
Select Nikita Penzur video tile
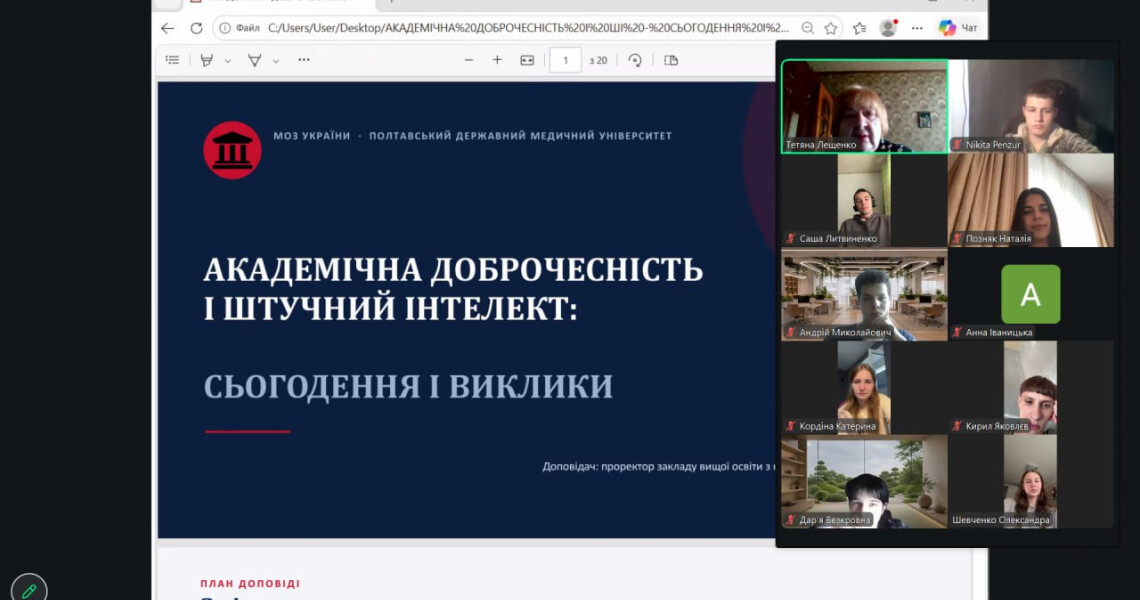point(1031,106)
